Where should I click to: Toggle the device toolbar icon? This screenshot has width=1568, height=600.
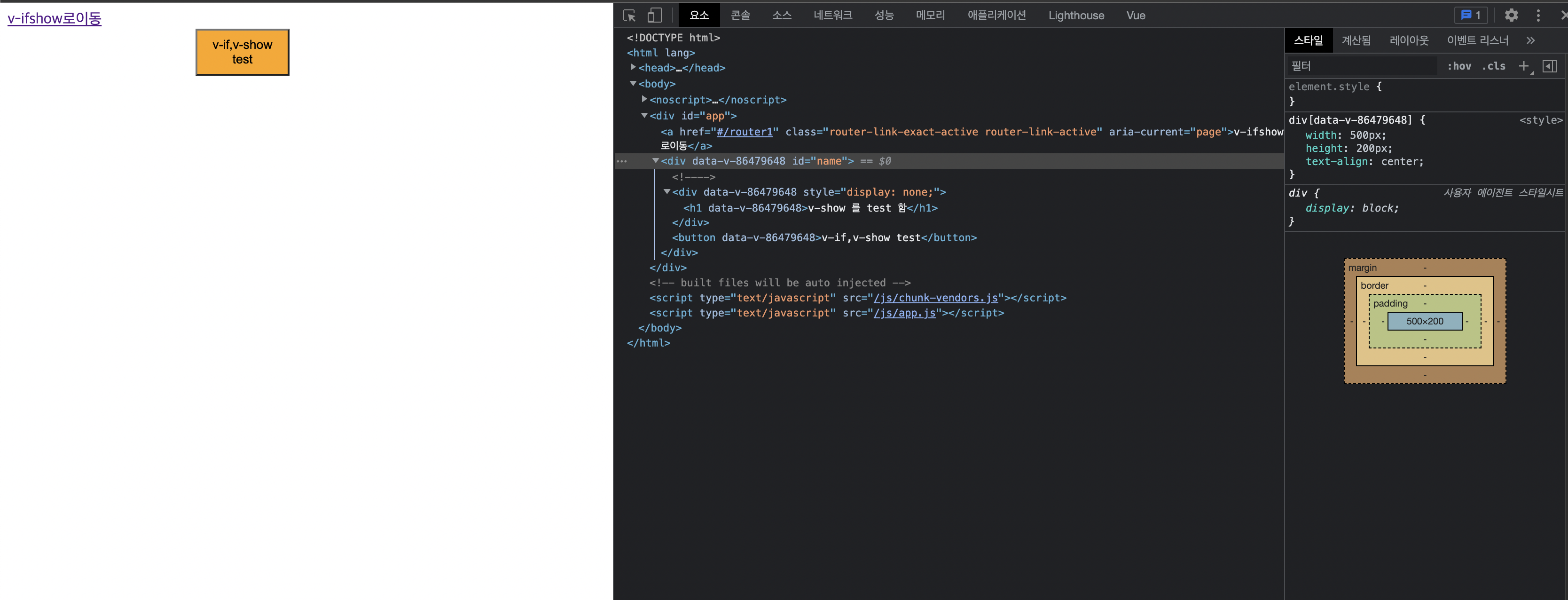pos(654,15)
